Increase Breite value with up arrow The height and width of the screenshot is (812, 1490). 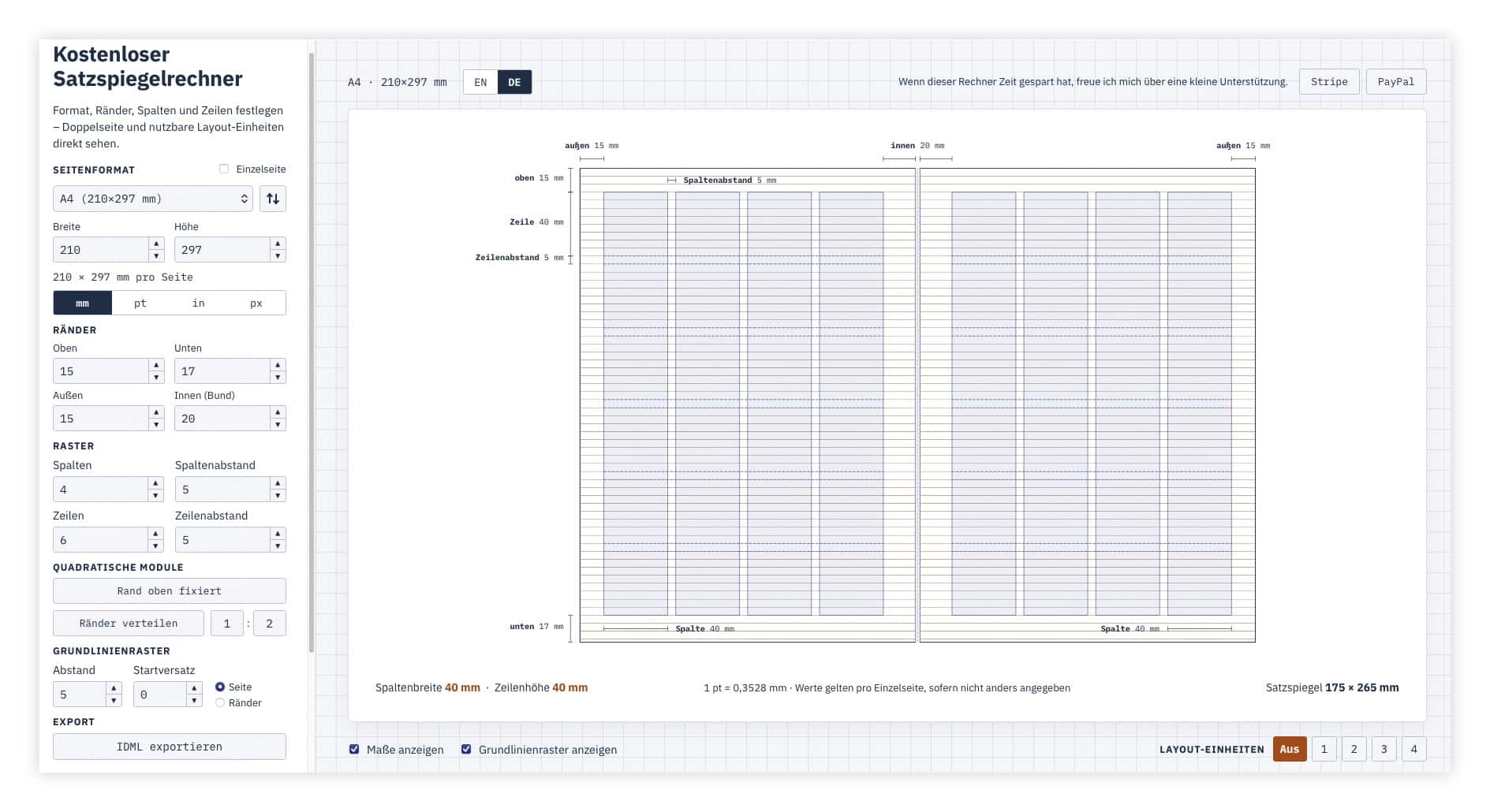[156, 244]
